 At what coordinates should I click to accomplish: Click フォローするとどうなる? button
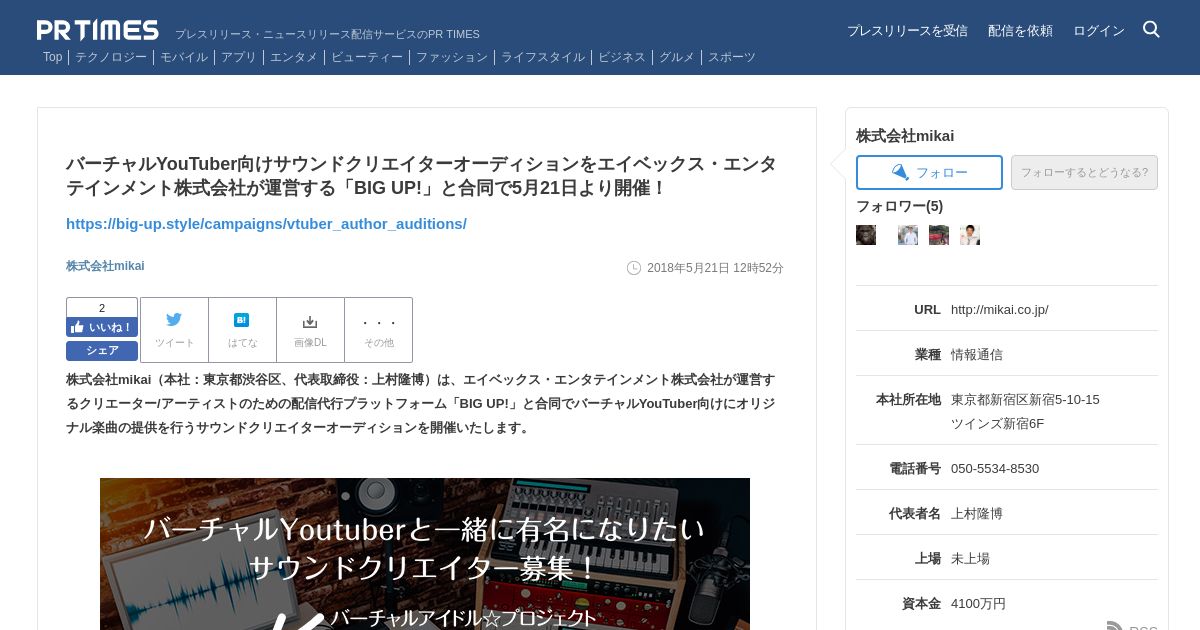click(x=1084, y=172)
